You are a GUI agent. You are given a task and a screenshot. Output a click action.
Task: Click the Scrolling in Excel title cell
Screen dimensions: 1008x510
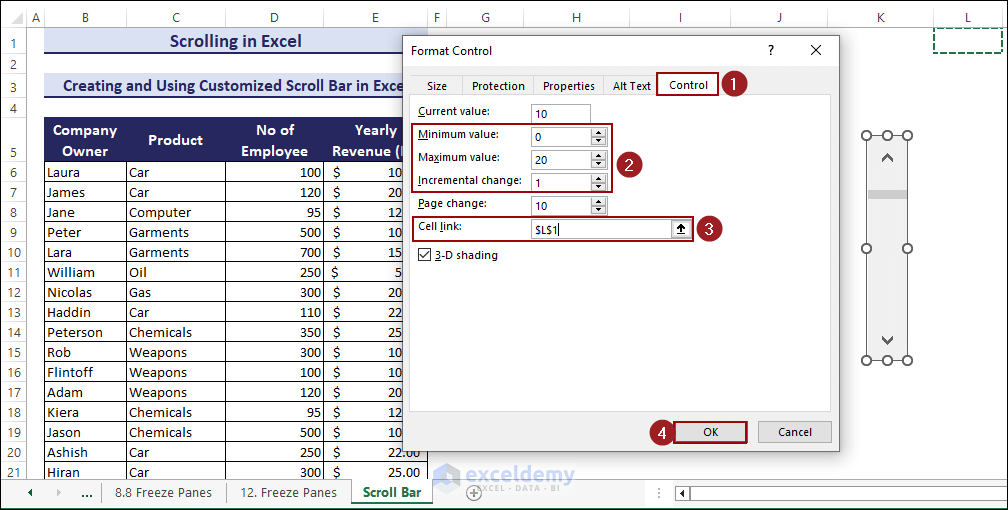click(235, 41)
